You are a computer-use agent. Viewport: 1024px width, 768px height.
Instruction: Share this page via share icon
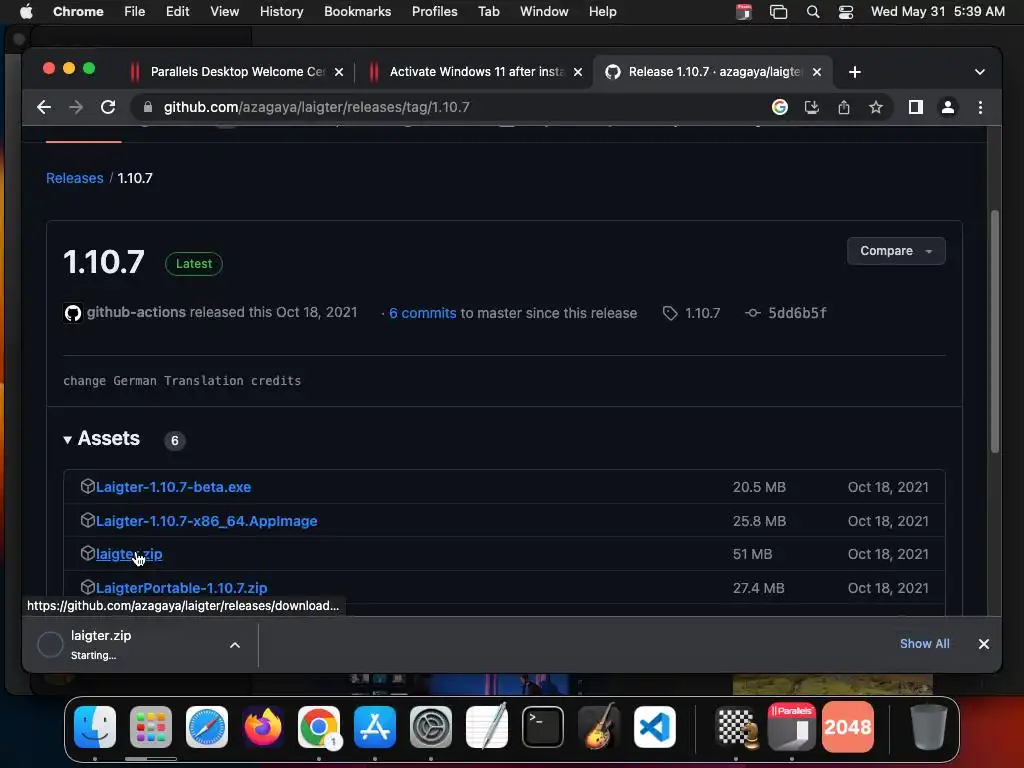(844, 107)
